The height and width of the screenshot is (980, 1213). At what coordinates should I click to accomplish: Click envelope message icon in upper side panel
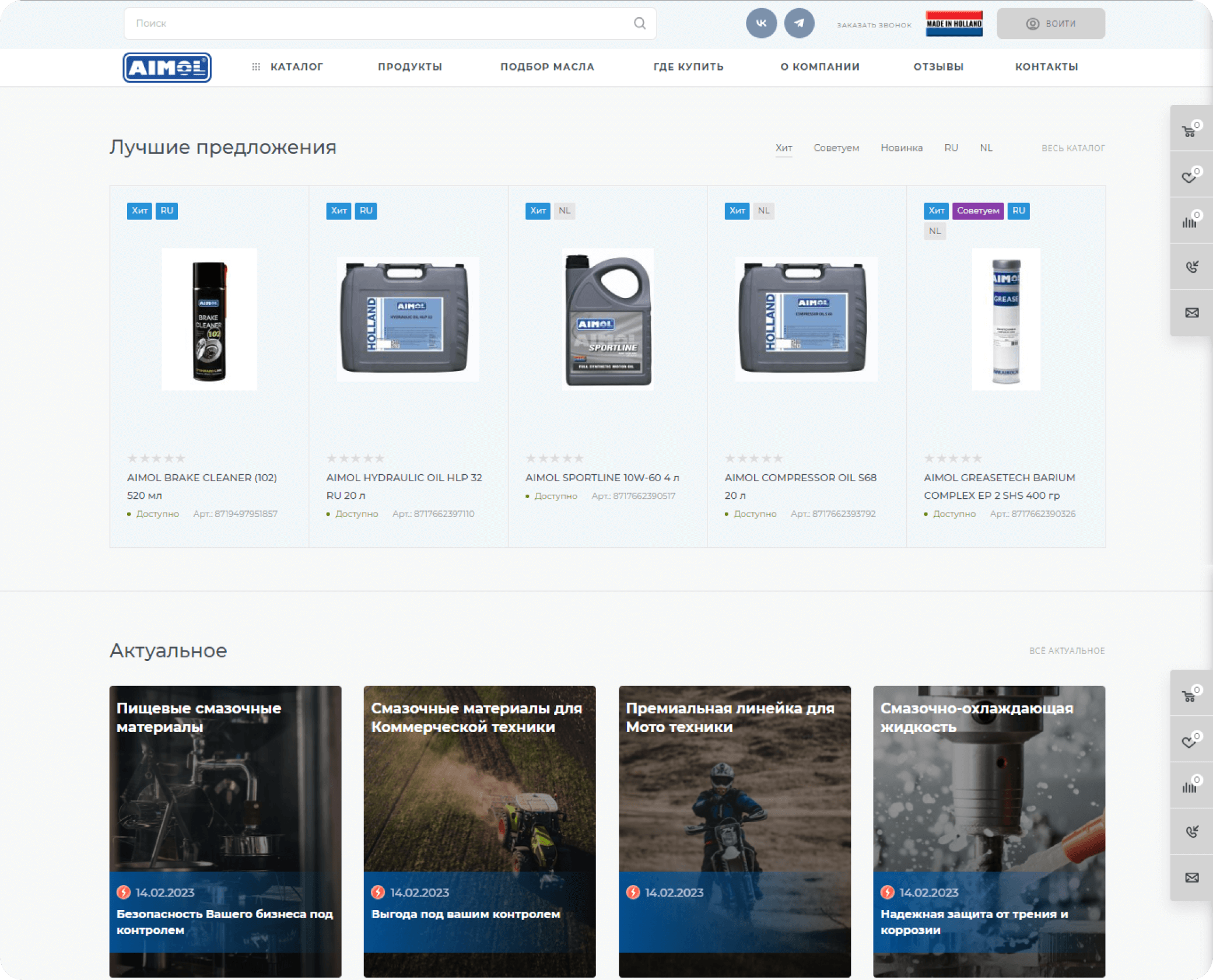[x=1192, y=313]
